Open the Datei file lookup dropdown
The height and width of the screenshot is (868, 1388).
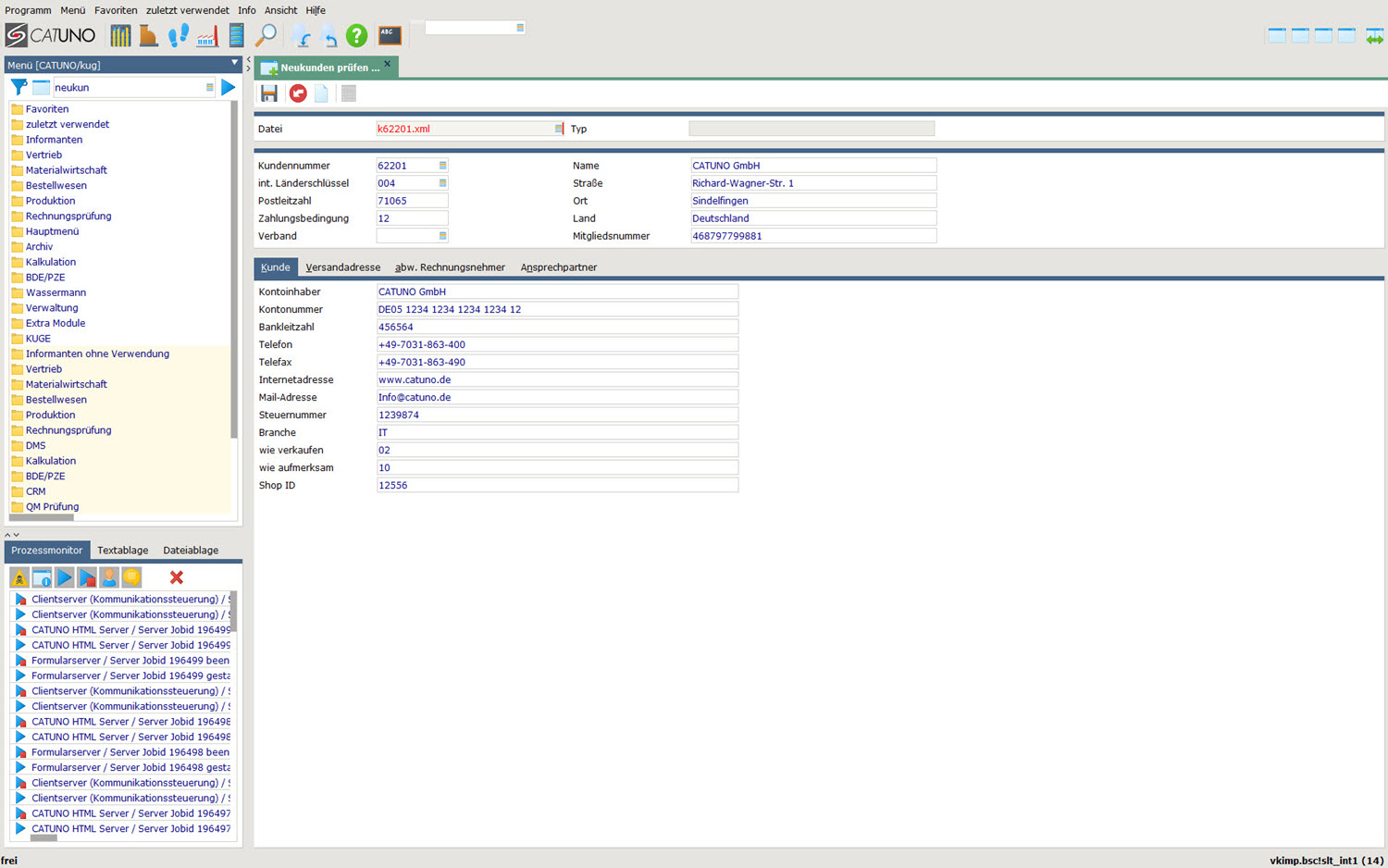coord(558,129)
